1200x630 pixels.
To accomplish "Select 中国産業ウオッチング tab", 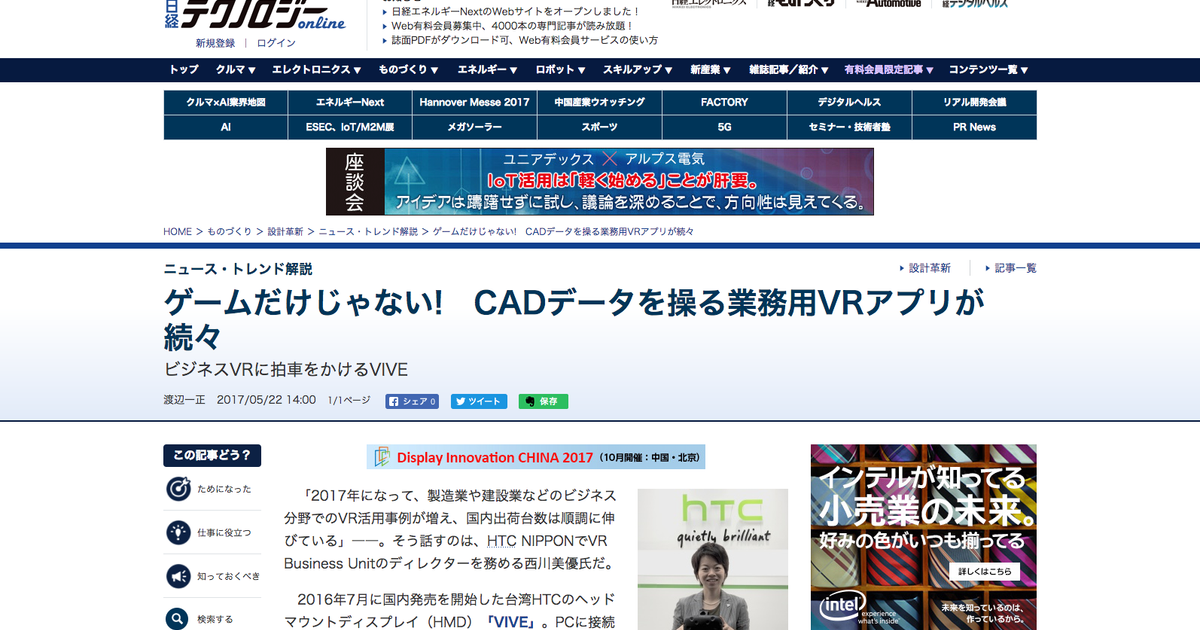I will click(599, 102).
